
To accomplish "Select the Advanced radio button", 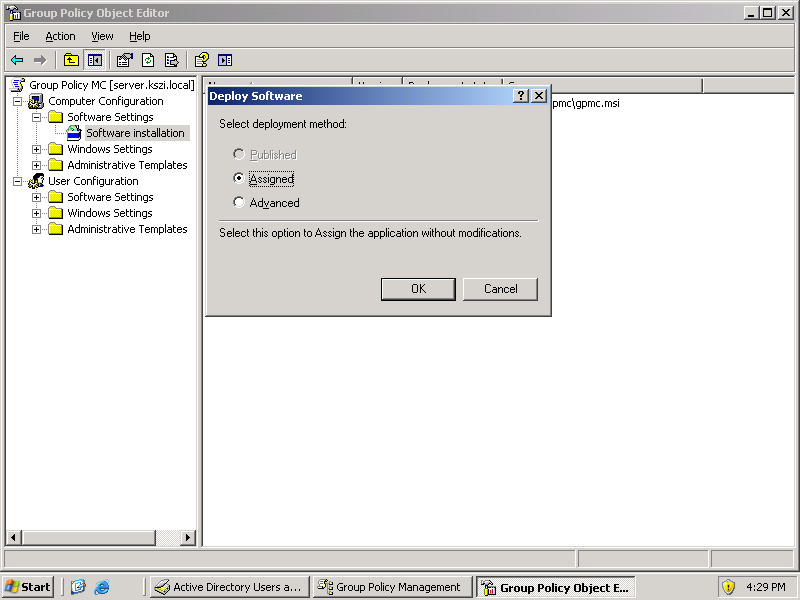I will click(x=238, y=202).
